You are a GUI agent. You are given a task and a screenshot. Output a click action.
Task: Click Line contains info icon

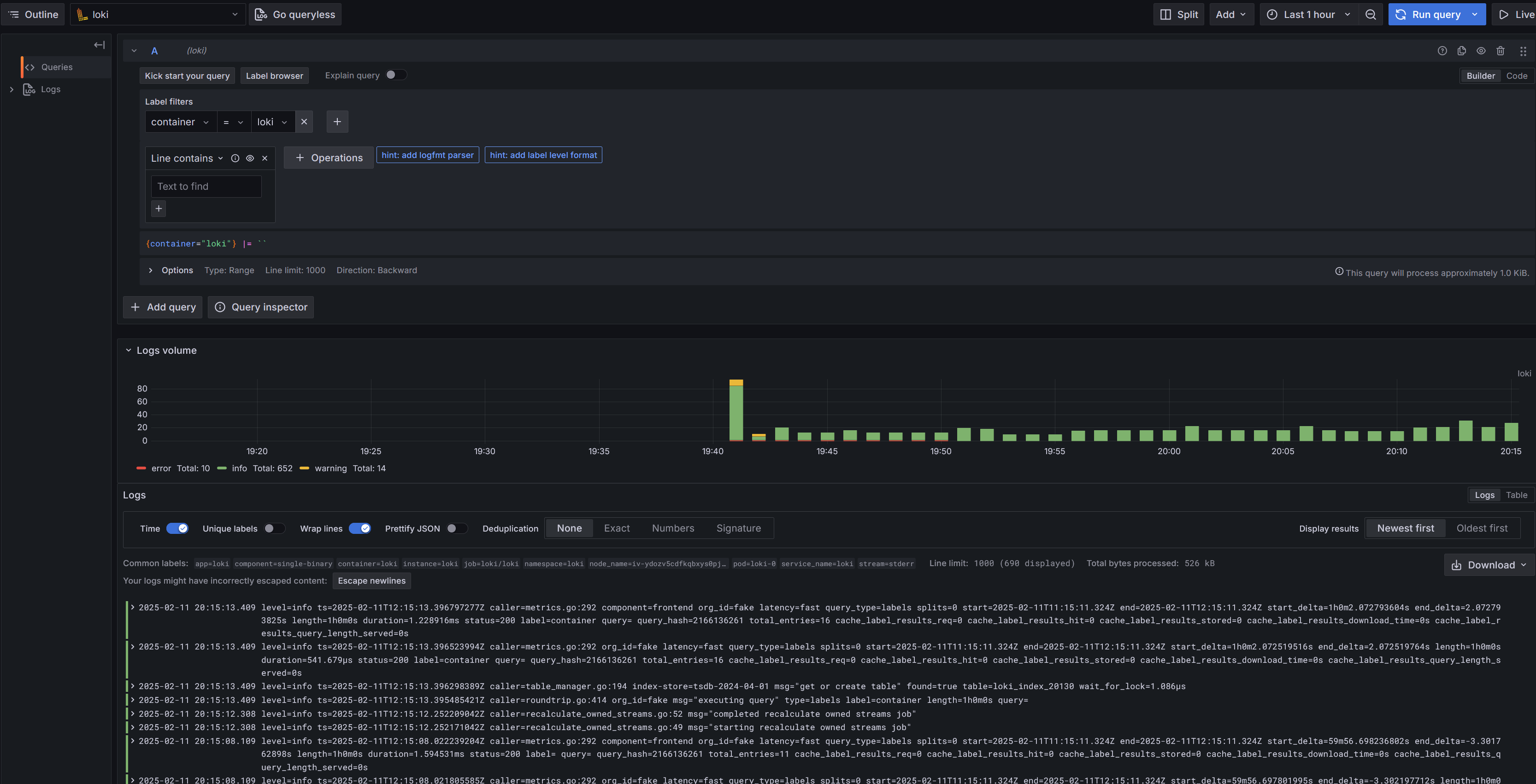pyautogui.click(x=235, y=158)
